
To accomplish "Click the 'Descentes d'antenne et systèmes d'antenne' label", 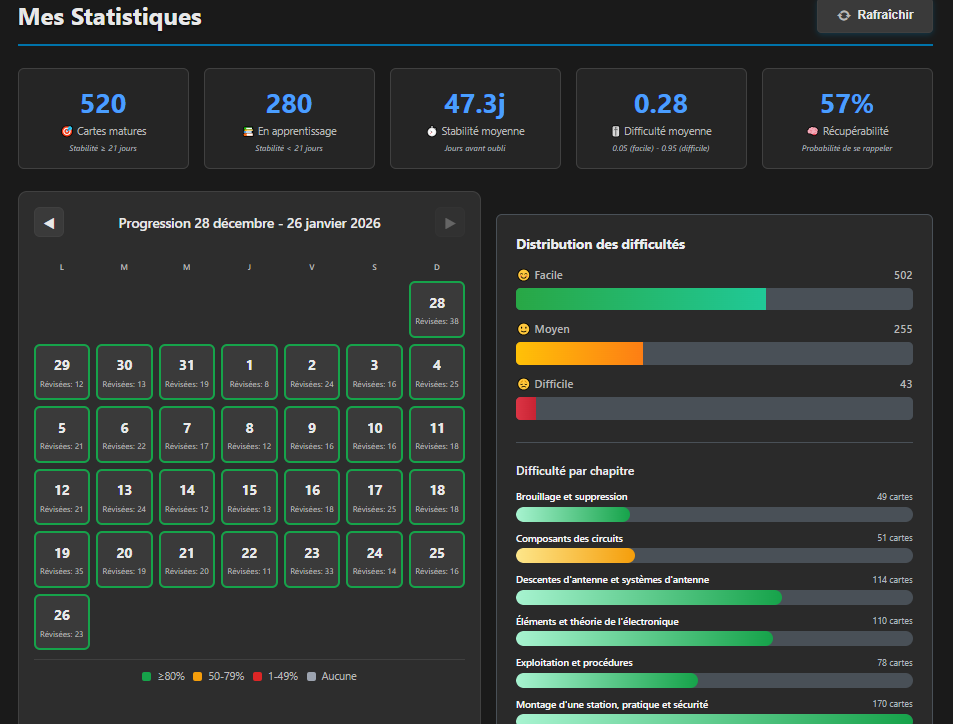I will [613, 580].
